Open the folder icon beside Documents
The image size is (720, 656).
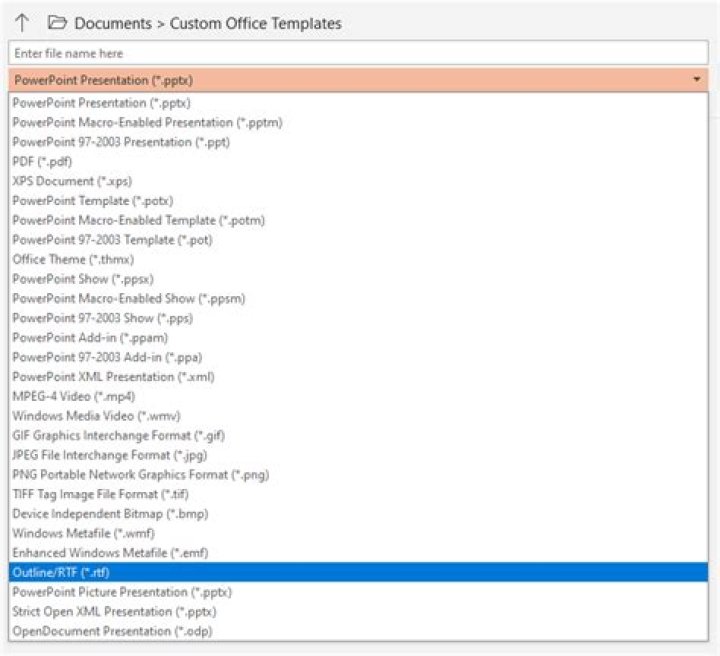pyautogui.click(x=57, y=22)
